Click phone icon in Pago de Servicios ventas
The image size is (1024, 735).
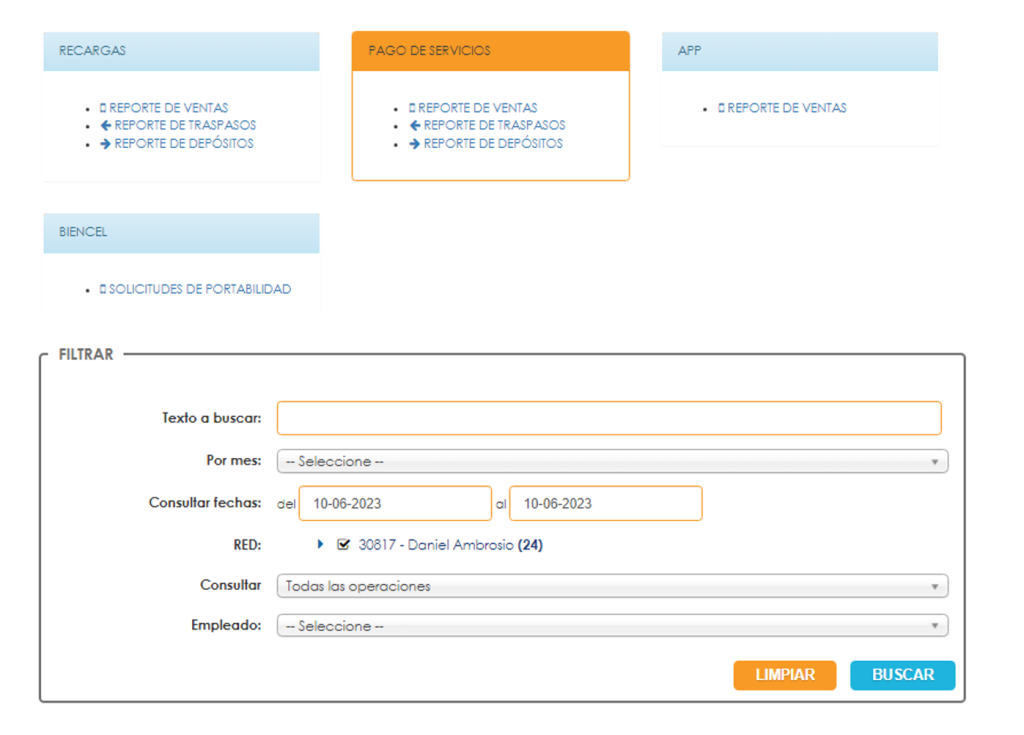[x=412, y=108]
